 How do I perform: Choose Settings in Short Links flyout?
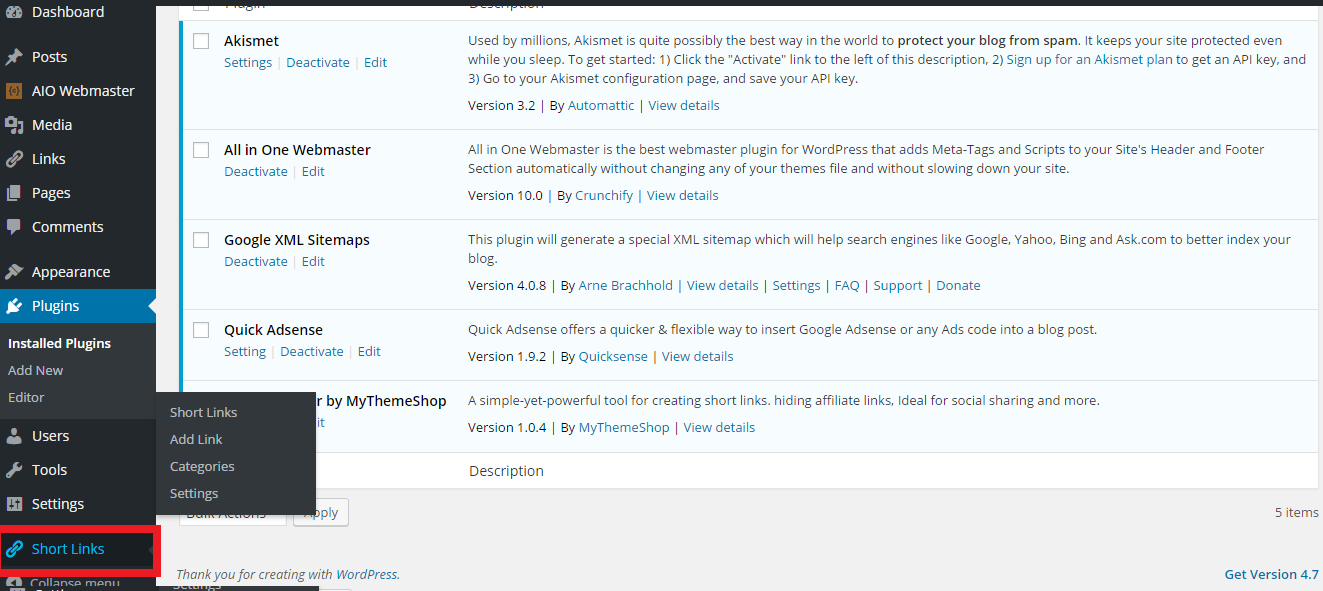point(194,493)
